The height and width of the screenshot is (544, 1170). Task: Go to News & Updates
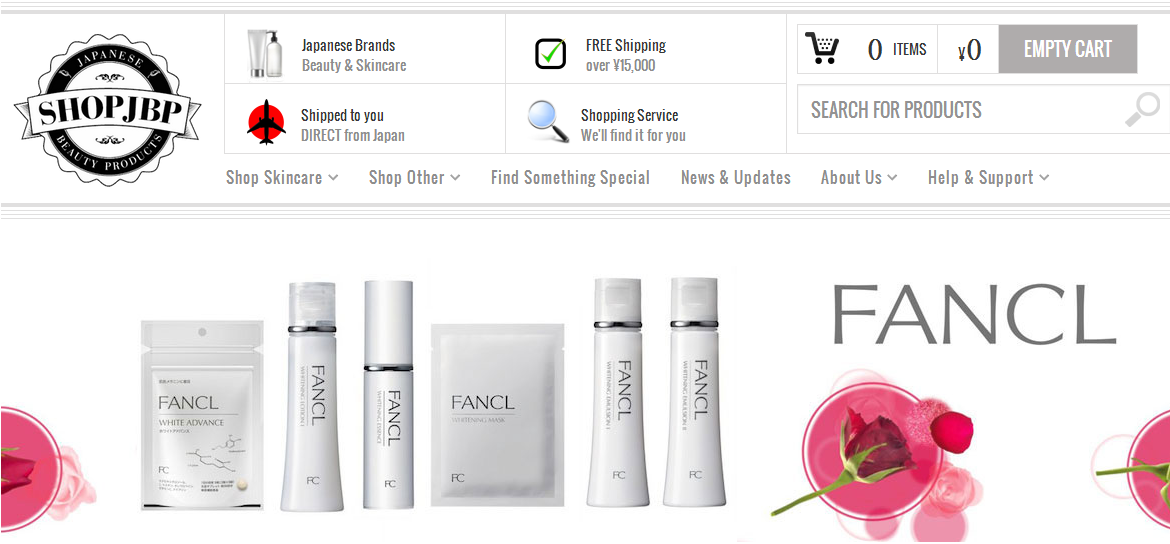pyautogui.click(x=736, y=178)
